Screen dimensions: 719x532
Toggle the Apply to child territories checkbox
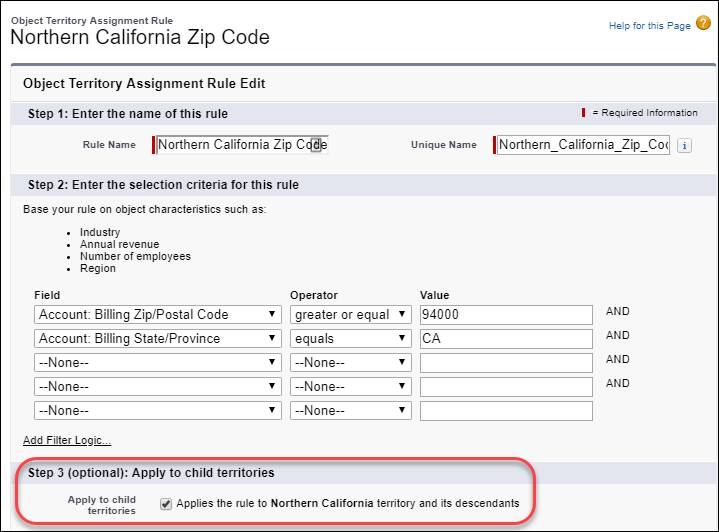(x=166, y=504)
